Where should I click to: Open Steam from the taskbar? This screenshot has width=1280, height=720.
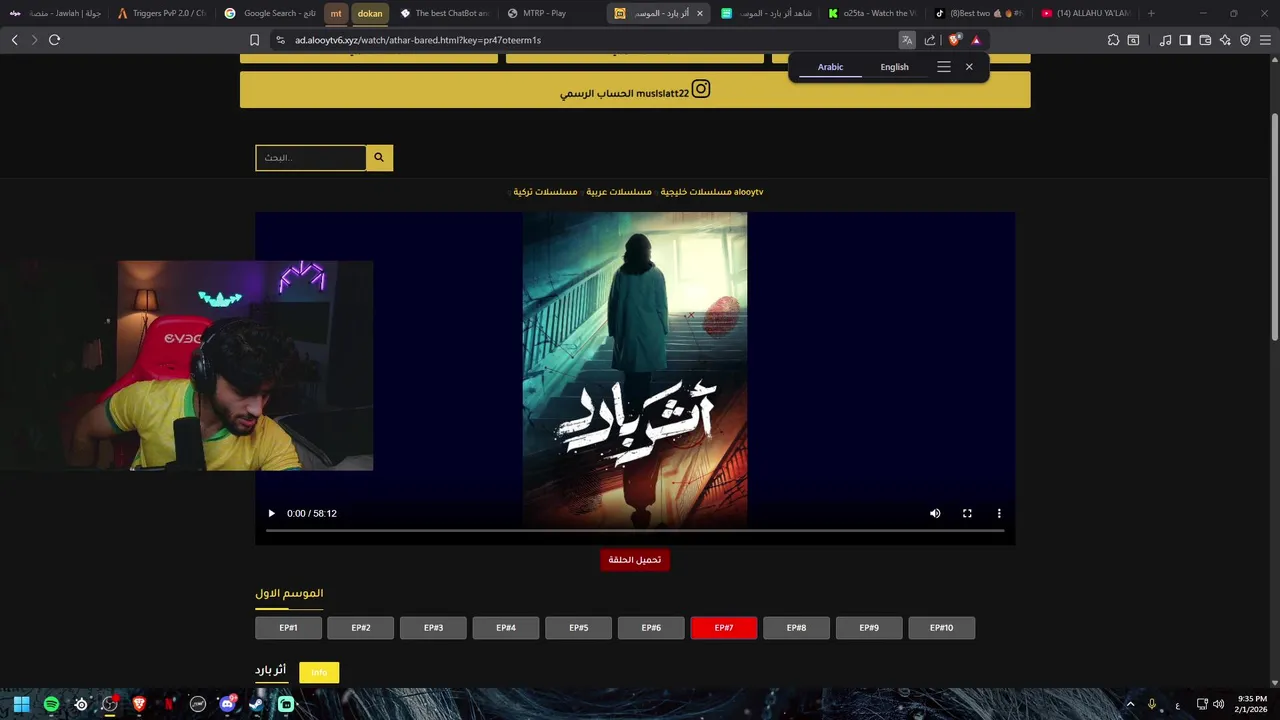[x=256, y=704]
